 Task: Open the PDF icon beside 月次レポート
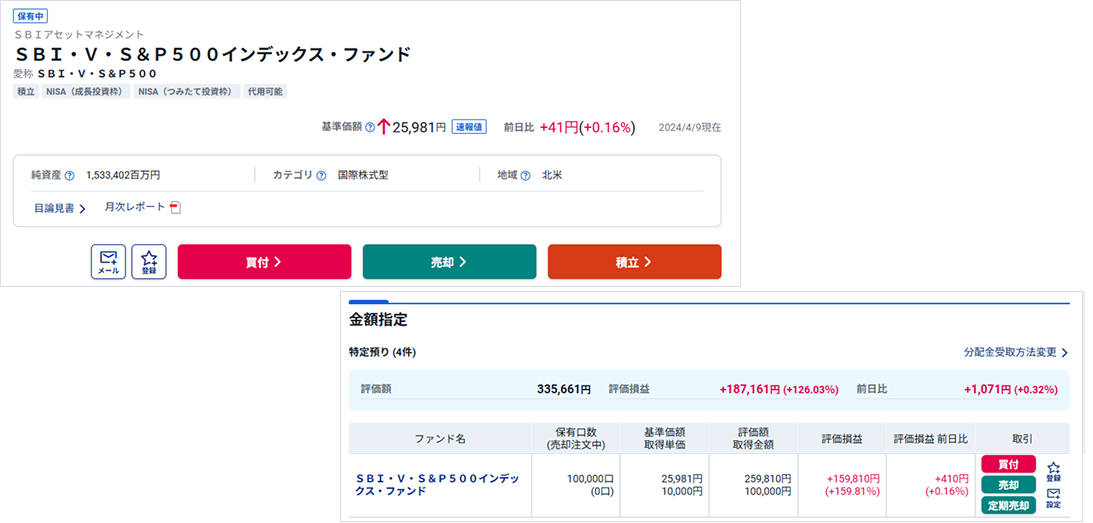pyautogui.click(x=176, y=208)
